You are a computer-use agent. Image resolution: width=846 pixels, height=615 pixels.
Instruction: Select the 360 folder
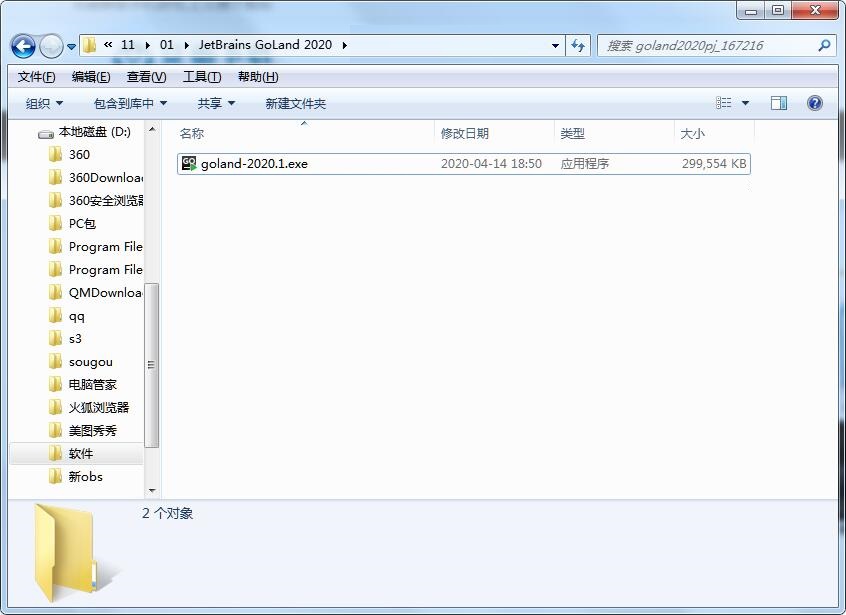click(79, 155)
